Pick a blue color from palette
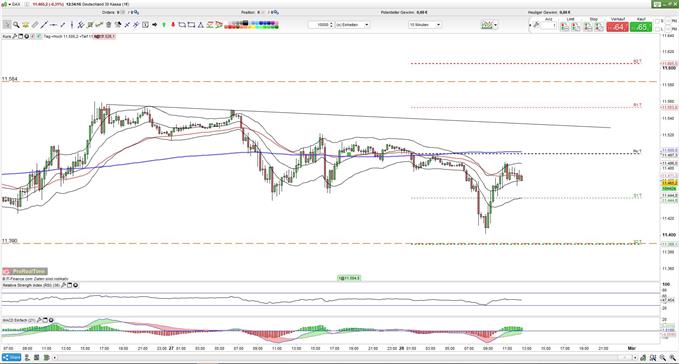Viewport: 679px width, 364px height. click(x=262, y=23)
